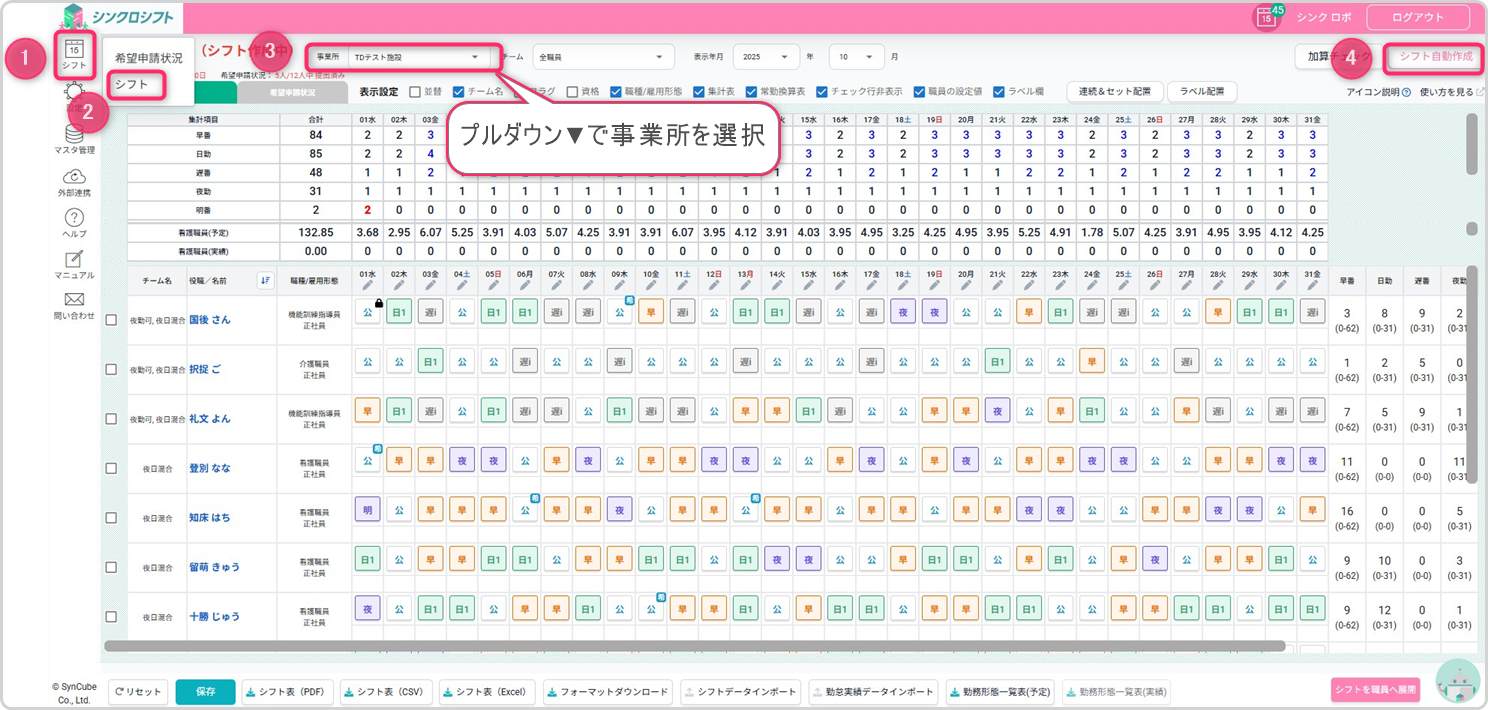Viewport: 1488px width, 710px height.
Task: Click the sort icon beside 役職／名前
Action: point(265,281)
